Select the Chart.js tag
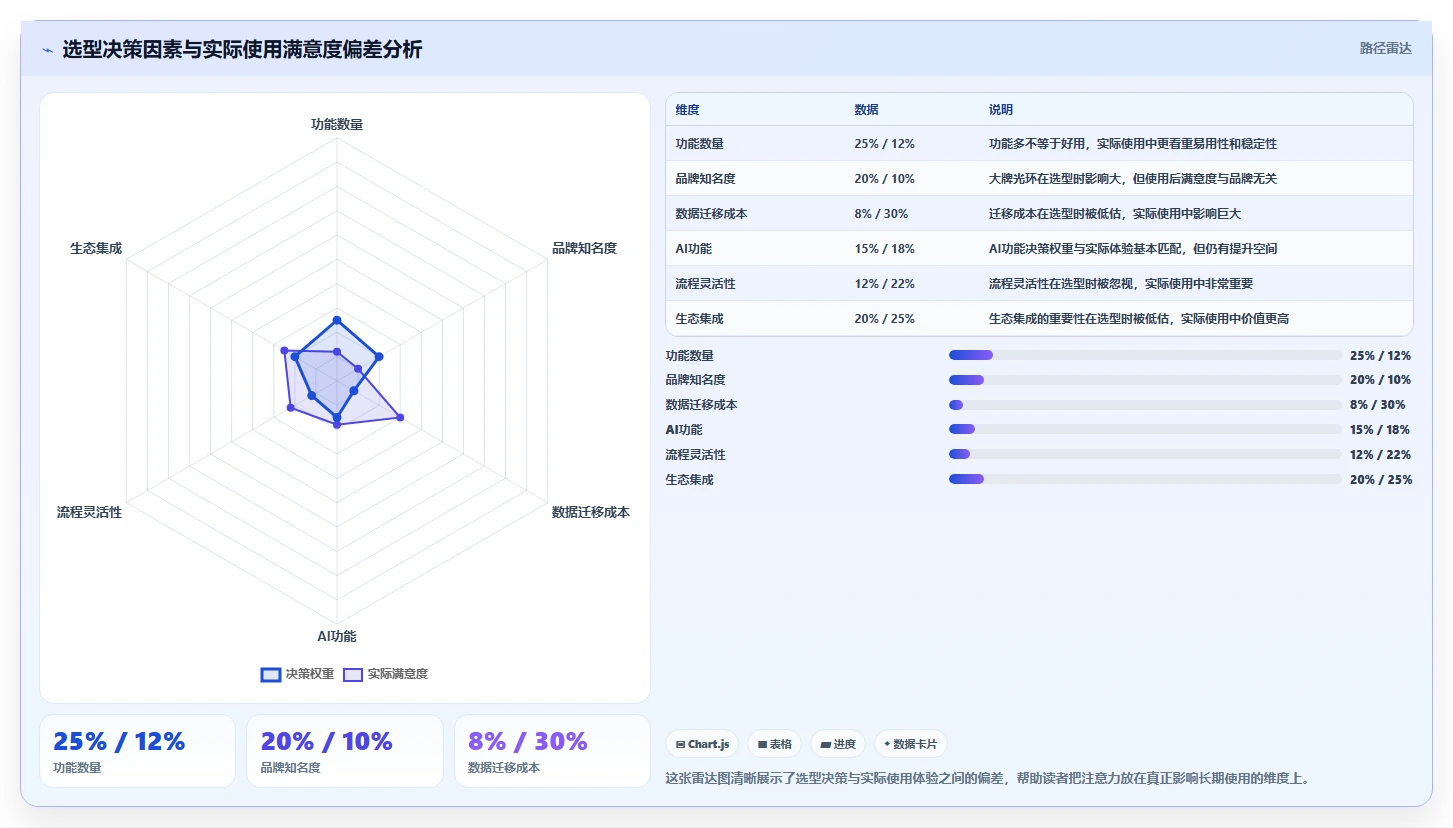1453x828 pixels. click(702, 744)
